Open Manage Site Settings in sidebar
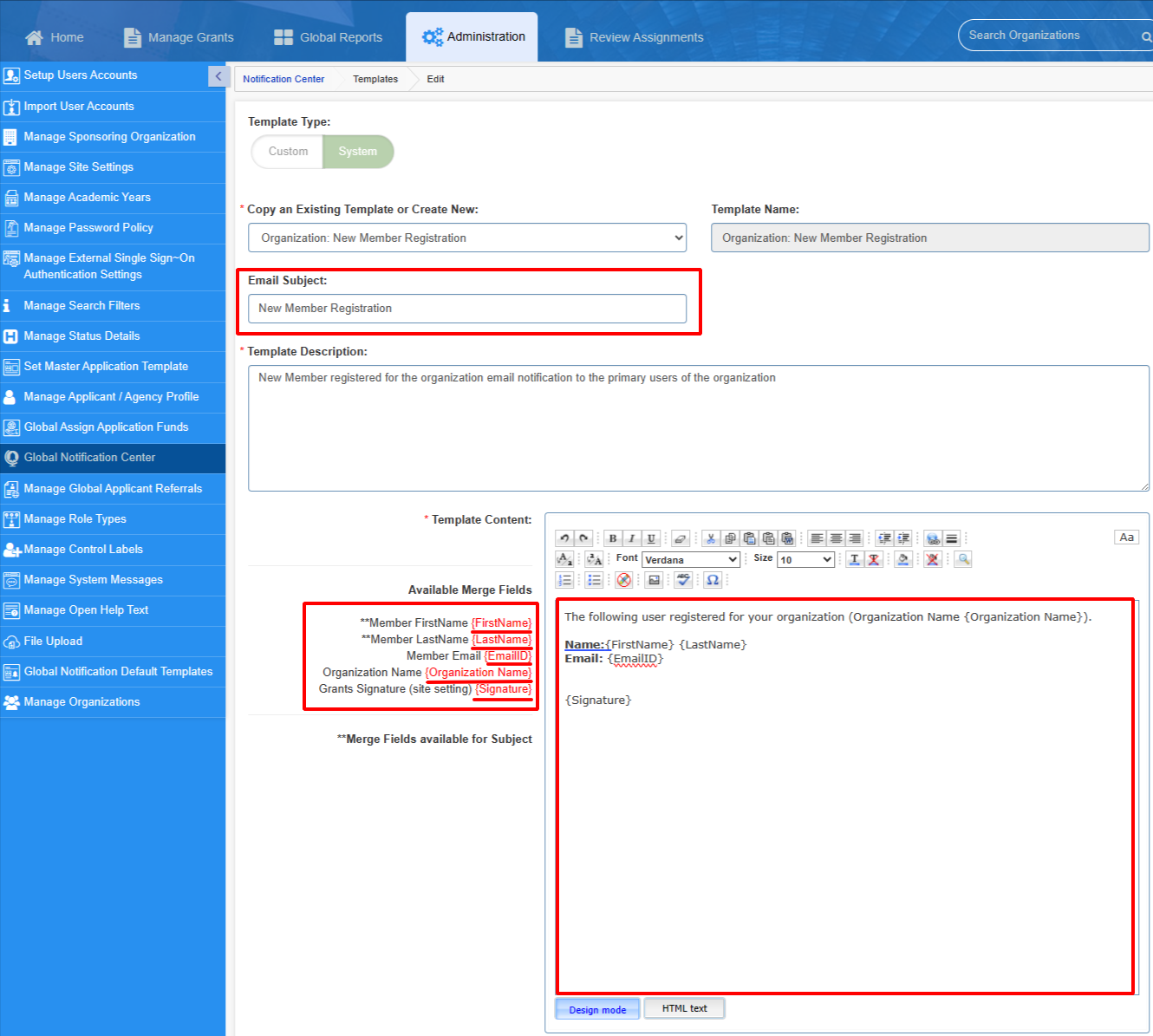Image resolution: width=1153 pixels, height=1036 pixels. pos(78,167)
